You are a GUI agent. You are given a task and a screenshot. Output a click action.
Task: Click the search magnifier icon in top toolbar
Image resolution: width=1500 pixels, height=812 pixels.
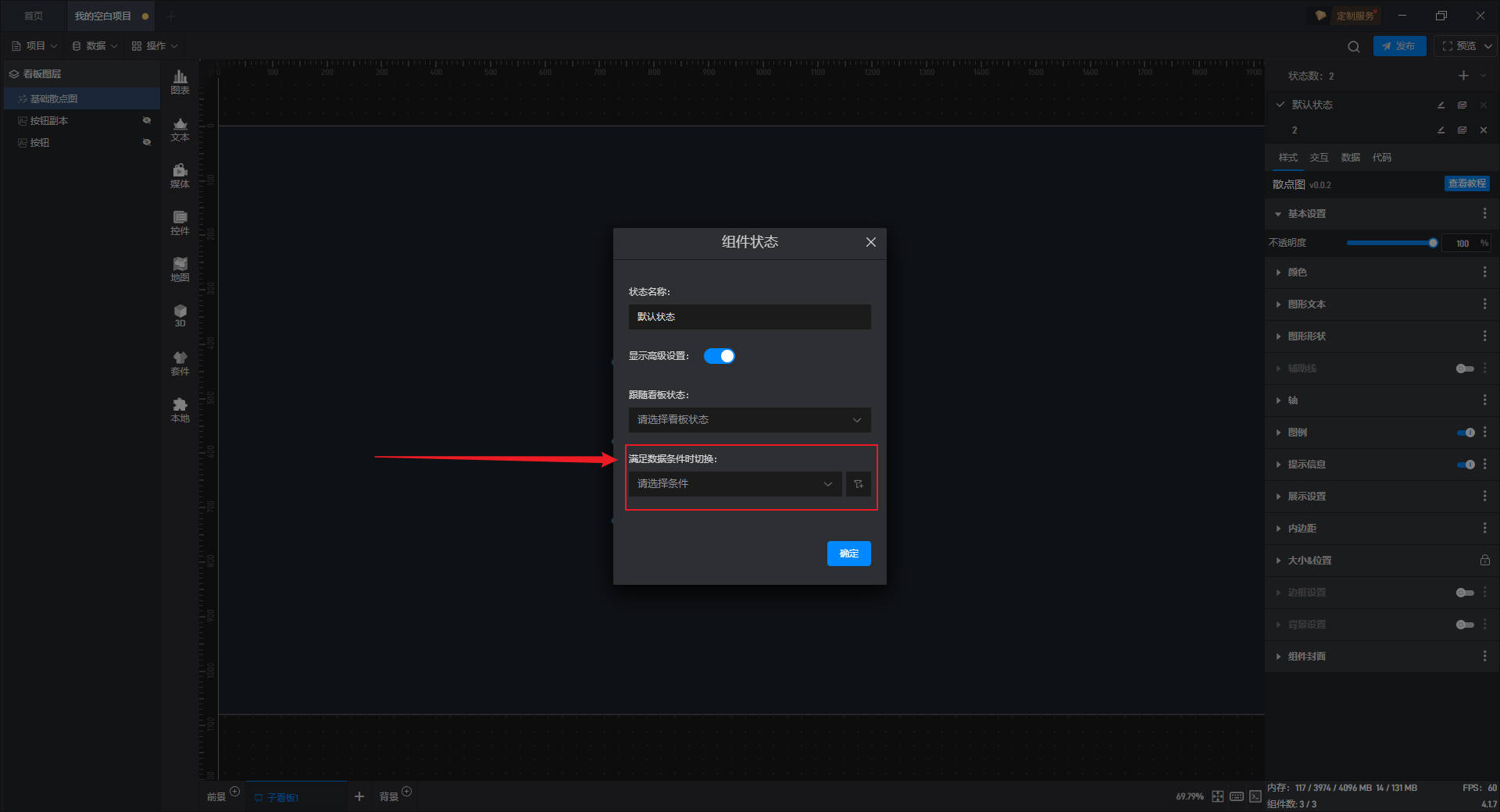(1353, 47)
